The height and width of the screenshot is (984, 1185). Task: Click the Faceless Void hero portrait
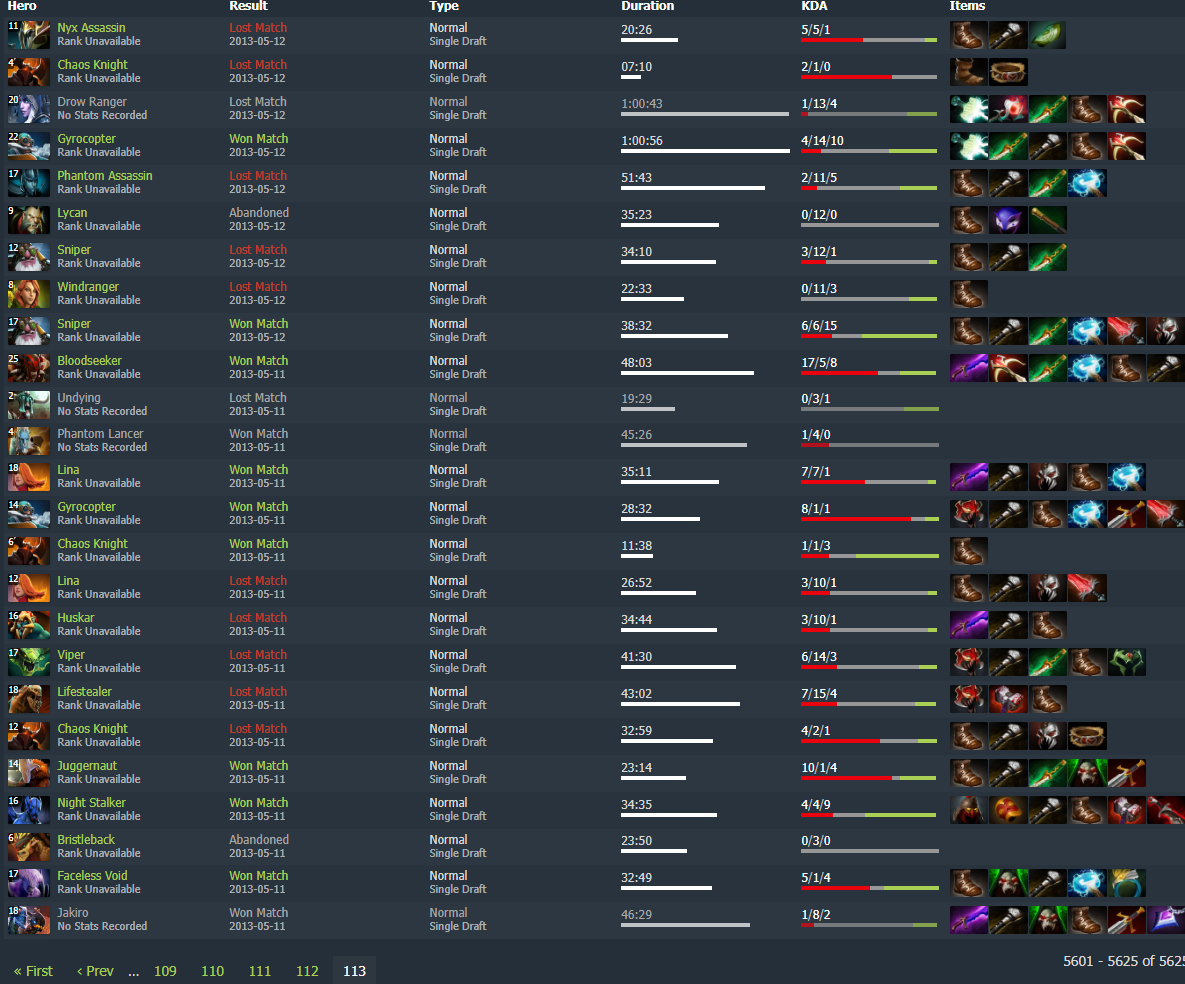tap(29, 883)
